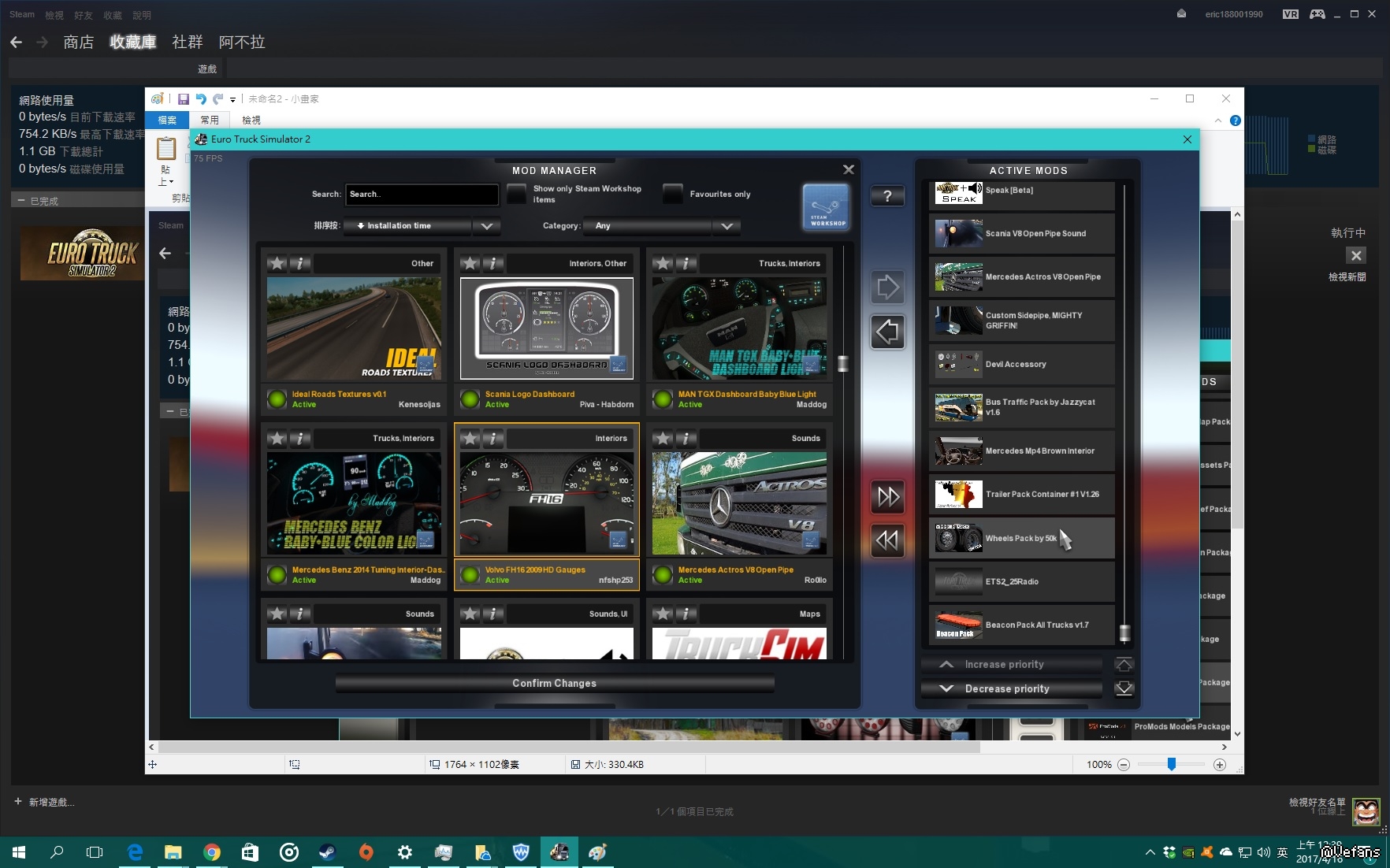
Task: Click the double right arrow activate-all button
Action: tap(887, 496)
